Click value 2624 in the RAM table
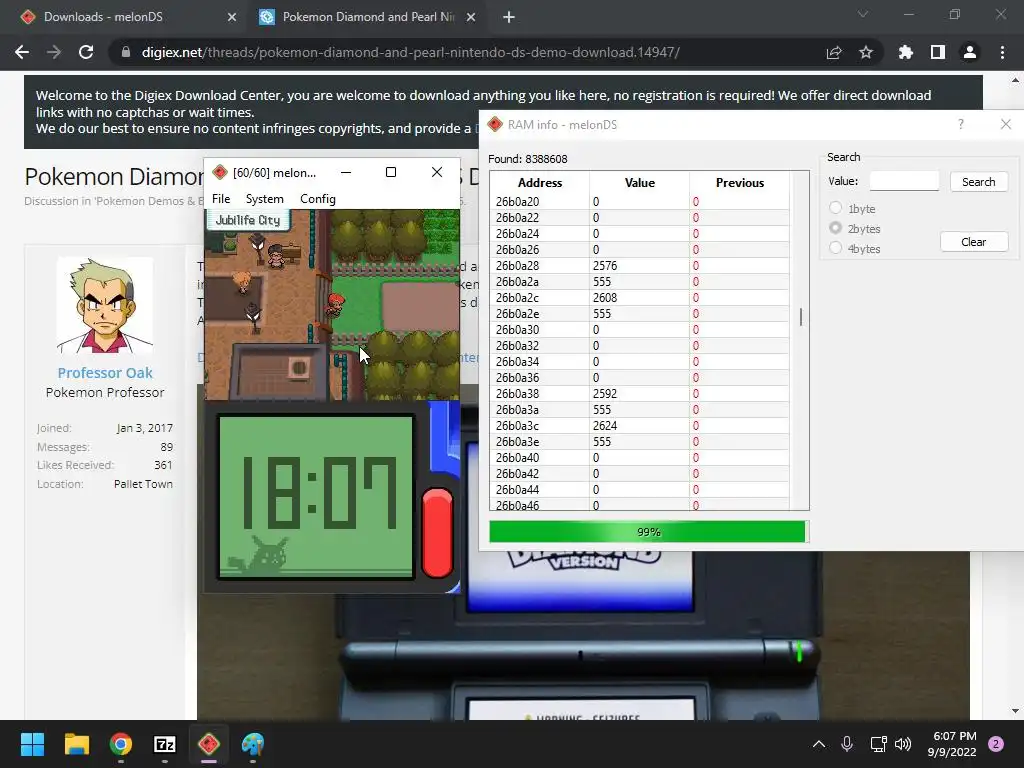 click(605, 426)
